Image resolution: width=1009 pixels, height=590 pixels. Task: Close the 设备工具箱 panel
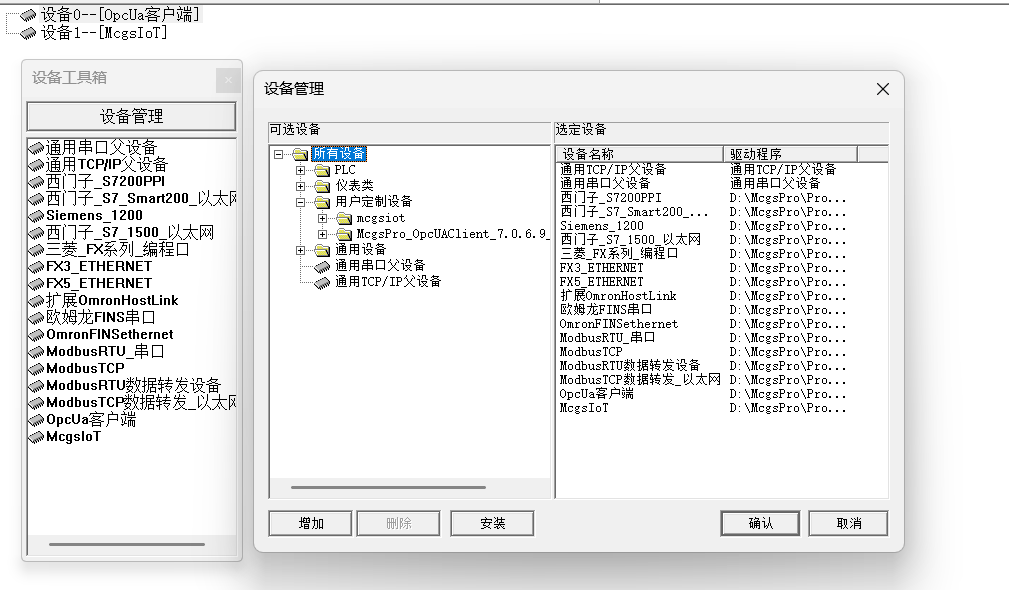point(228,80)
